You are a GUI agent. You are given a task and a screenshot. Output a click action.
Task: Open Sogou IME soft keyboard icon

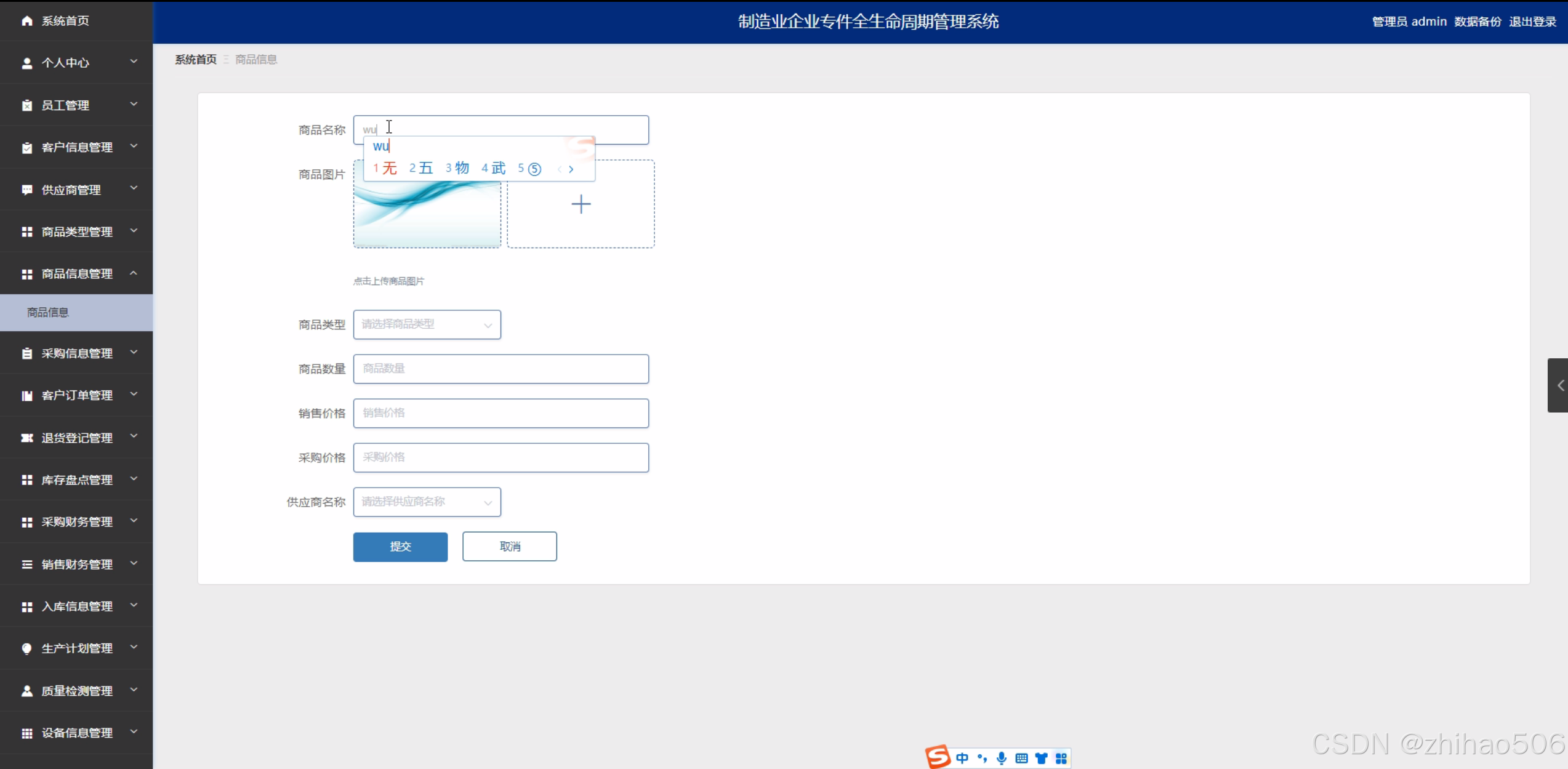1021,758
